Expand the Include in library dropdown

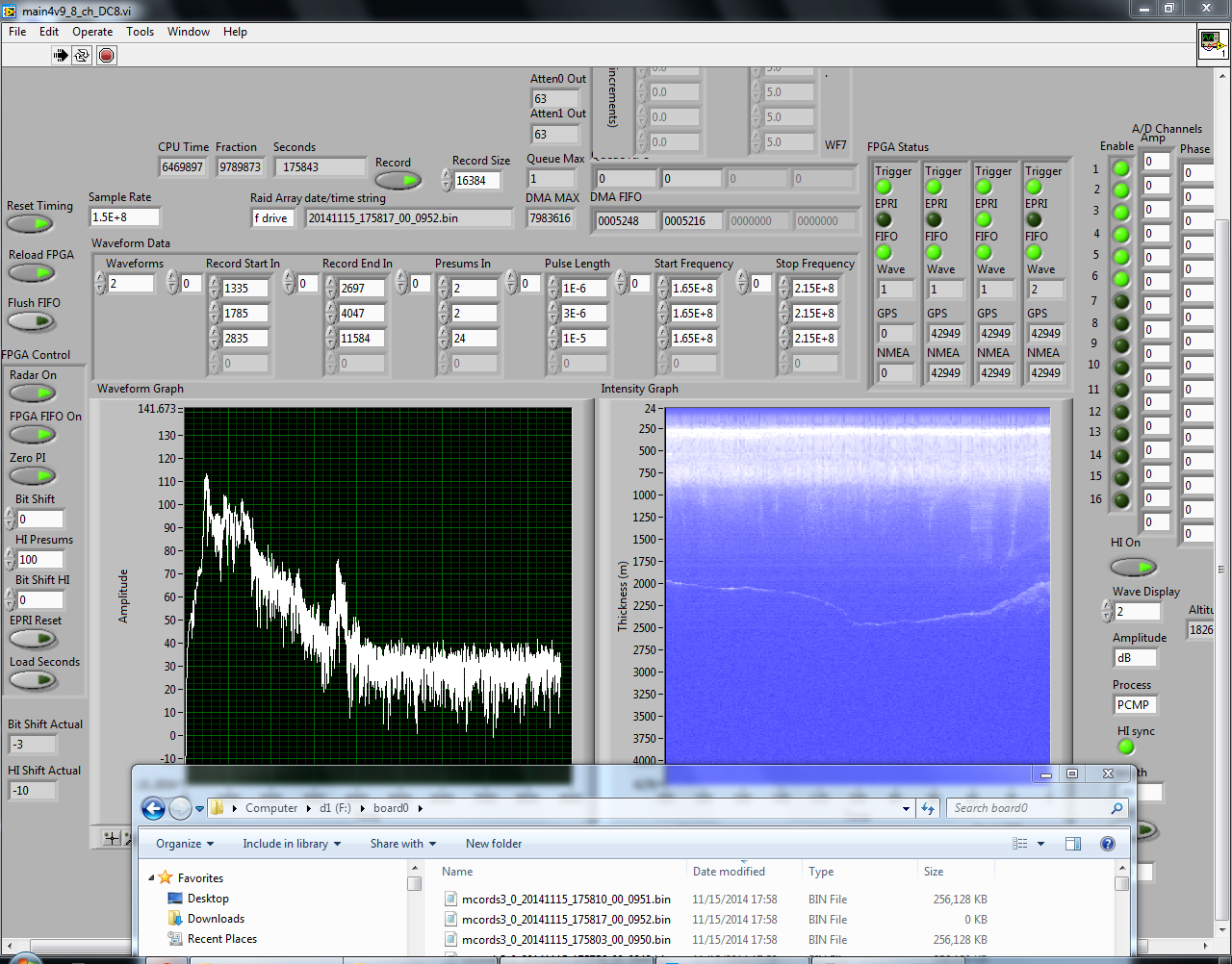point(292,844)
